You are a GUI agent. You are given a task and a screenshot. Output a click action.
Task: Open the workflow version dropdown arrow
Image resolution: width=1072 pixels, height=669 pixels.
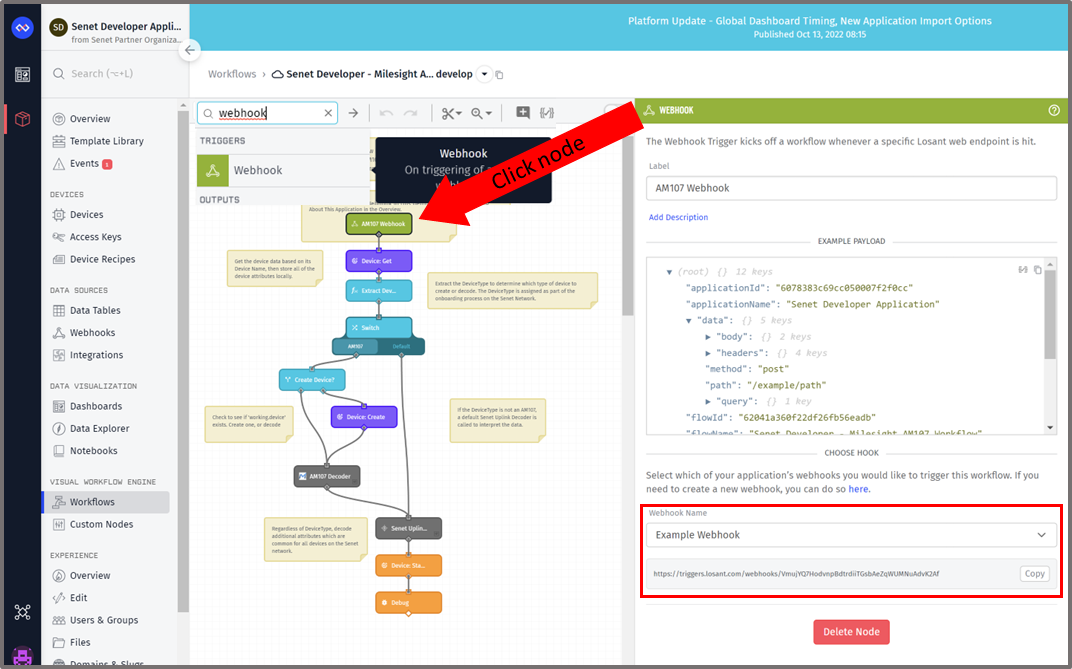[x=484, y=74]
